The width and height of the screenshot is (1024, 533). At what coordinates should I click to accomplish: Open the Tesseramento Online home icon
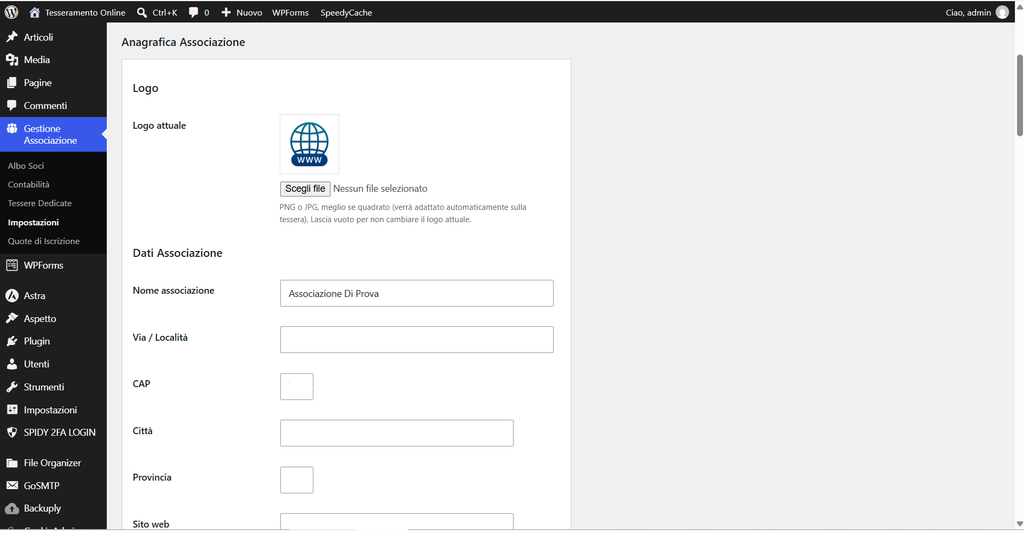point(35,12)
